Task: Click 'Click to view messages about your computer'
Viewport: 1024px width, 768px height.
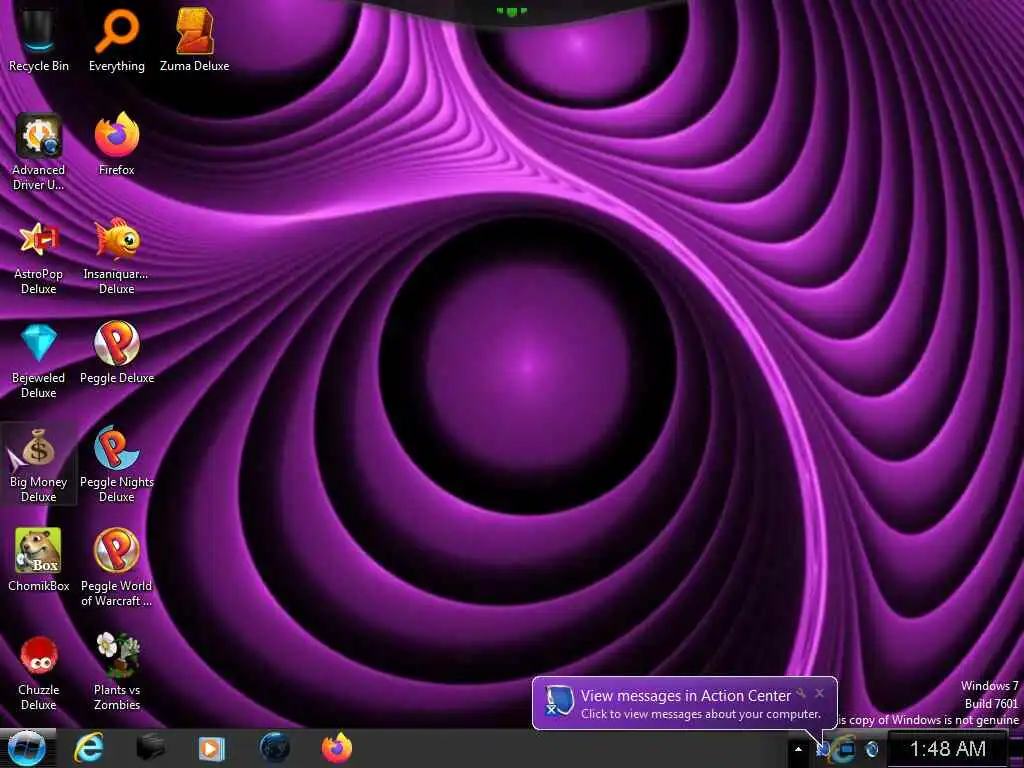Action: click(x=701, y=714)
